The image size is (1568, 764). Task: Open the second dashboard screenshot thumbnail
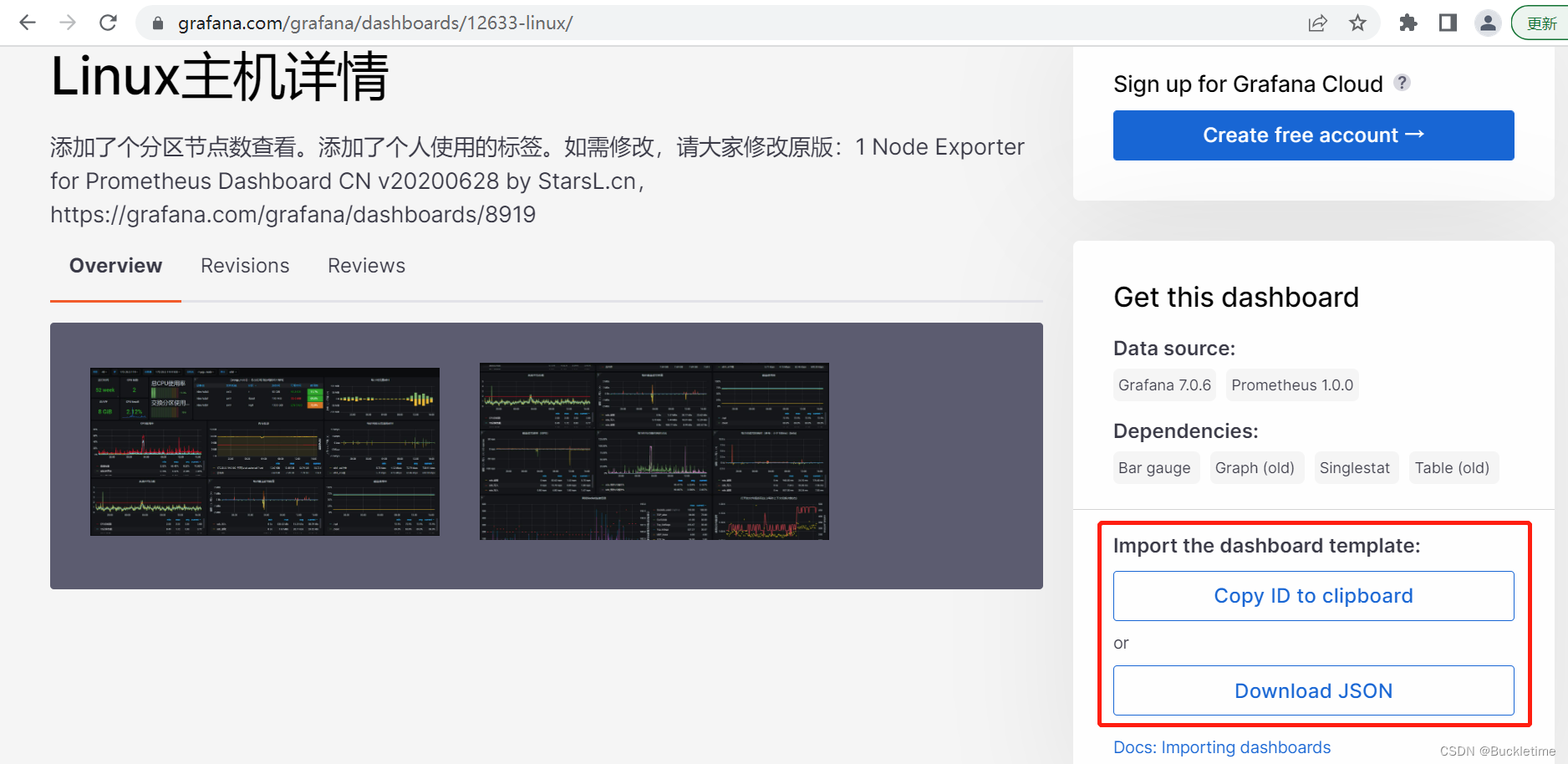tap(654, 451)
